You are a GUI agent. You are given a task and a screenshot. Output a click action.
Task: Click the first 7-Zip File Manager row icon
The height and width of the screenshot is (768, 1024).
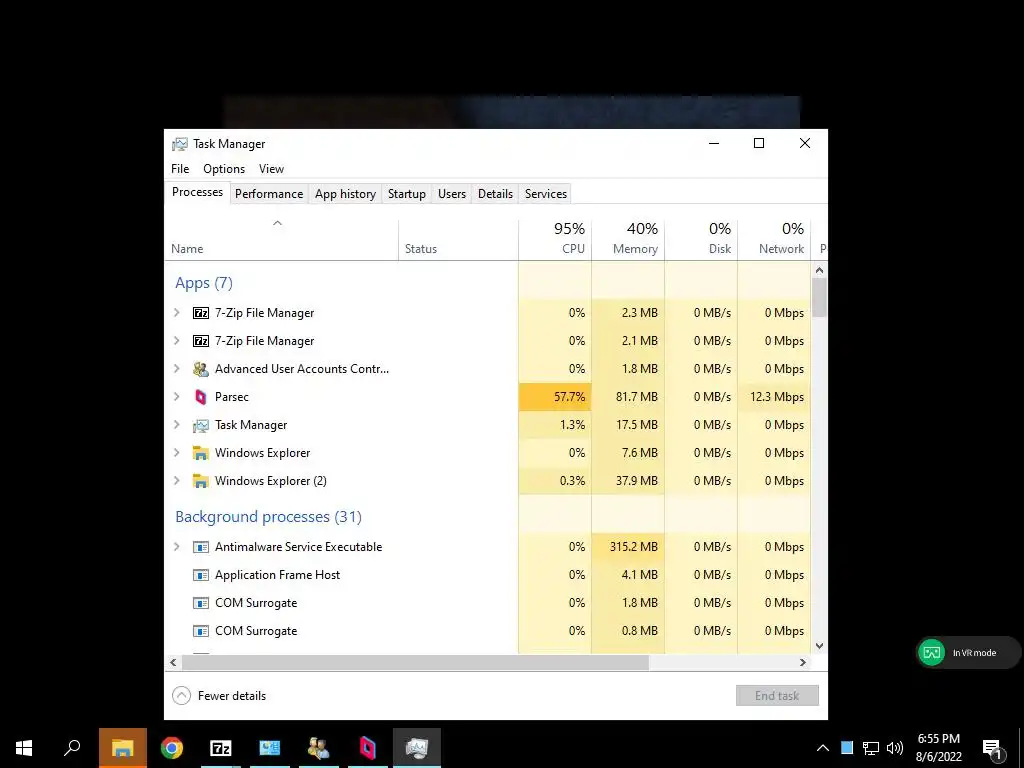coord(200,313)
